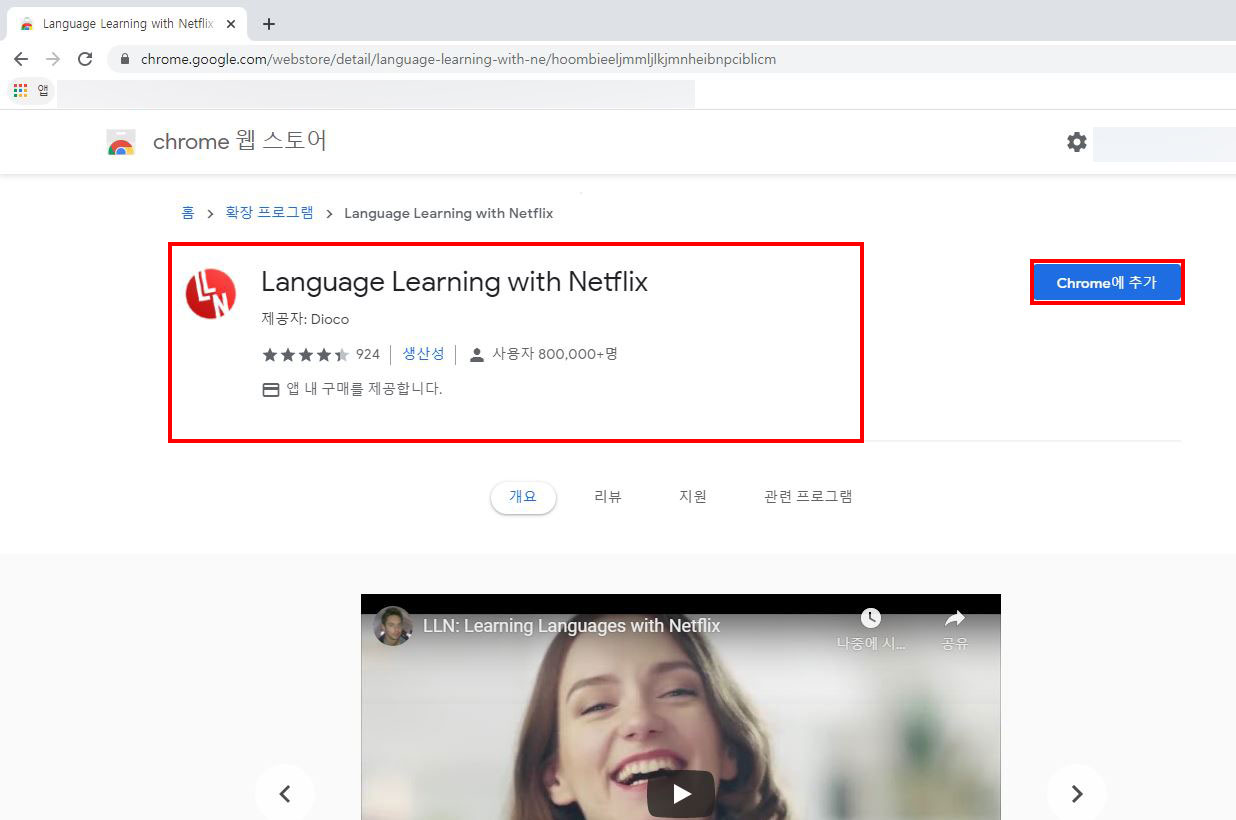
Task: Click the 924 review count
Action: 368,354
